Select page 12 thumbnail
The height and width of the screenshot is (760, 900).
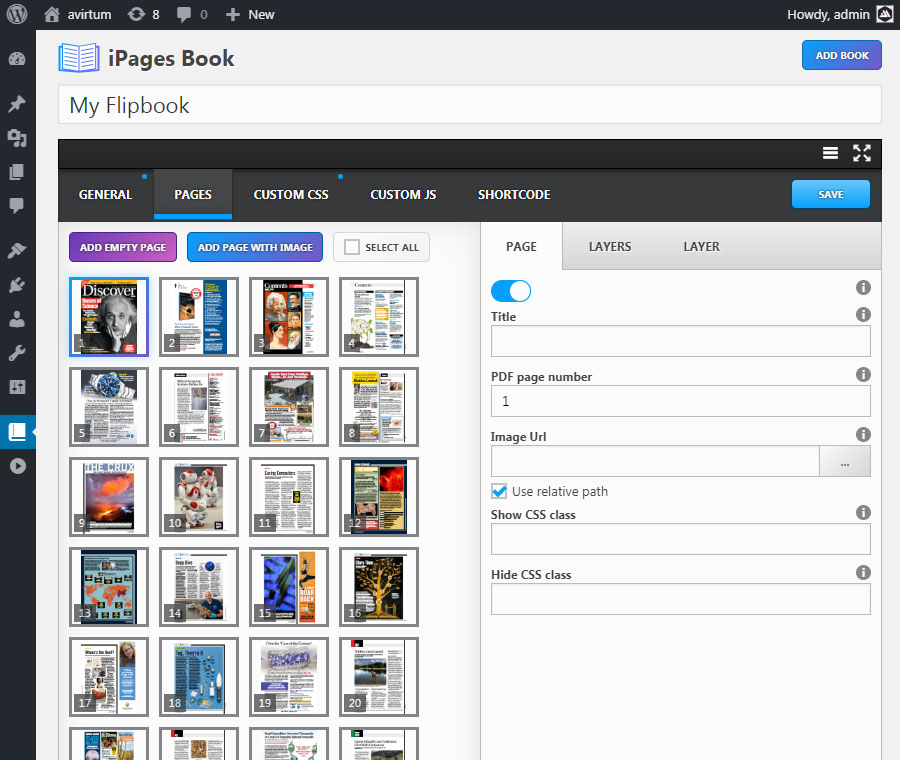click(x=379, y=497)
